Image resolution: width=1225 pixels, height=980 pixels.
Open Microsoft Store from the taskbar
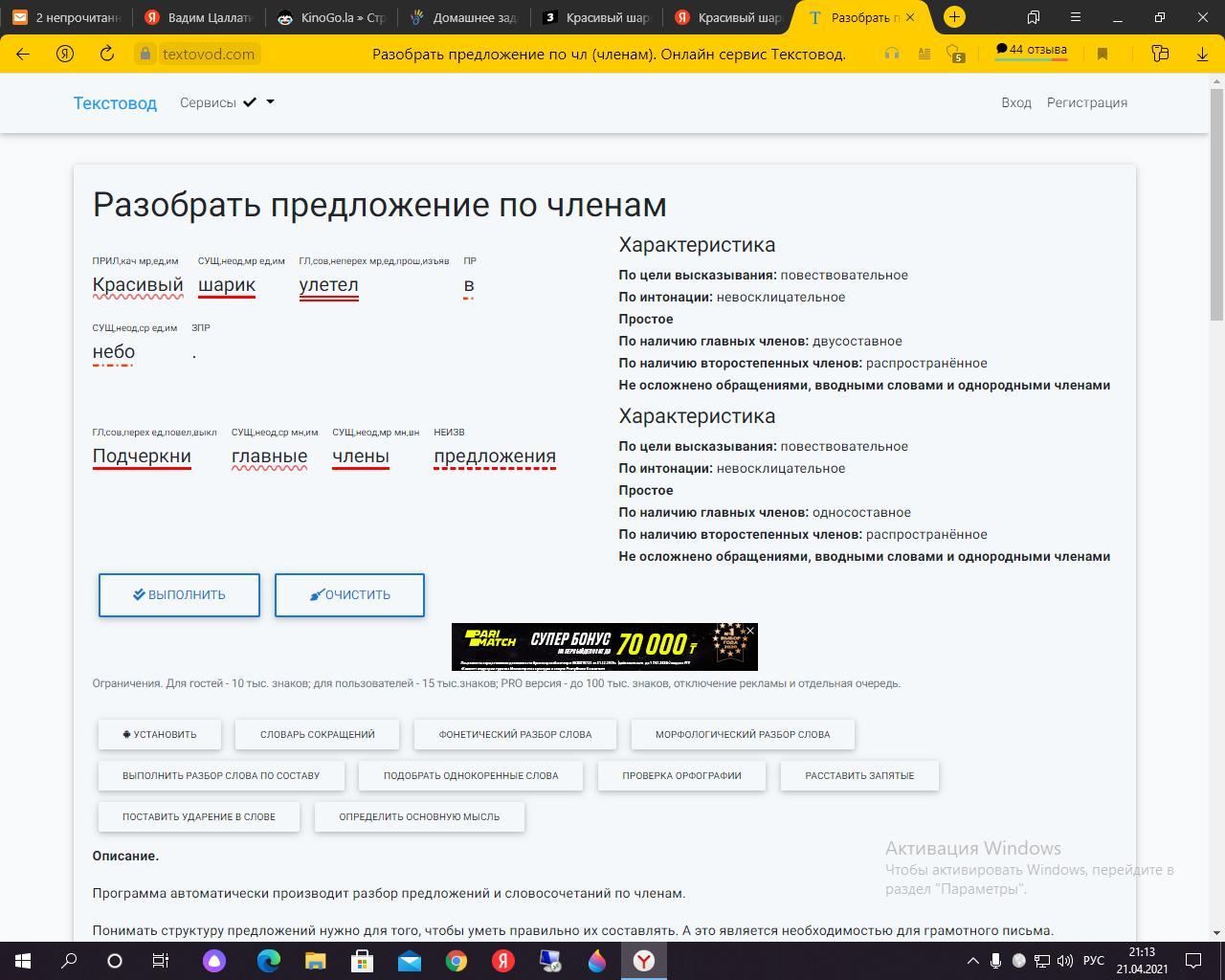click(x=362, y=961)
